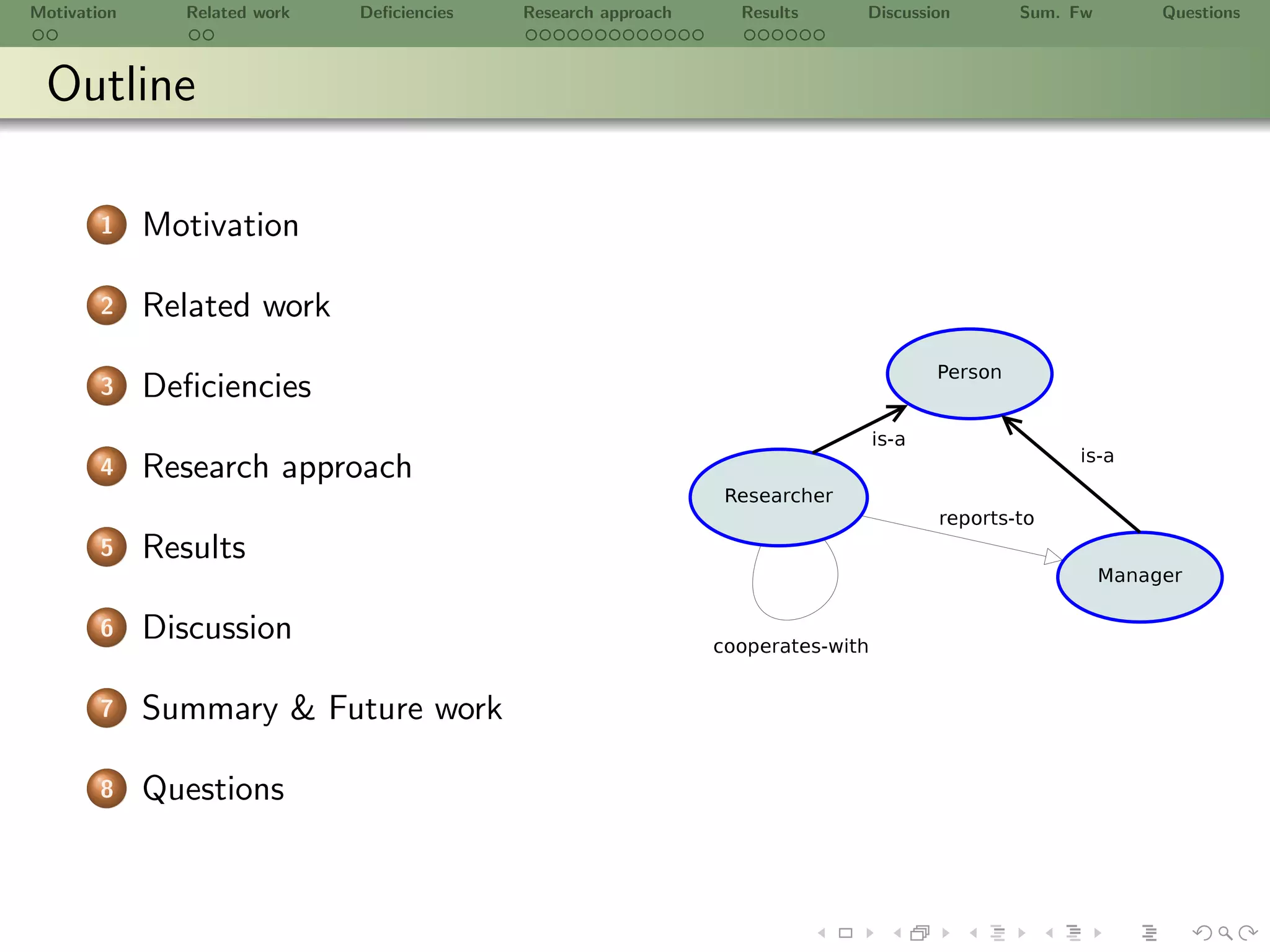Click the go forward curved arrow icon
The height and width of the screenshot is (952, 1270).
(x=1247, y=933)
